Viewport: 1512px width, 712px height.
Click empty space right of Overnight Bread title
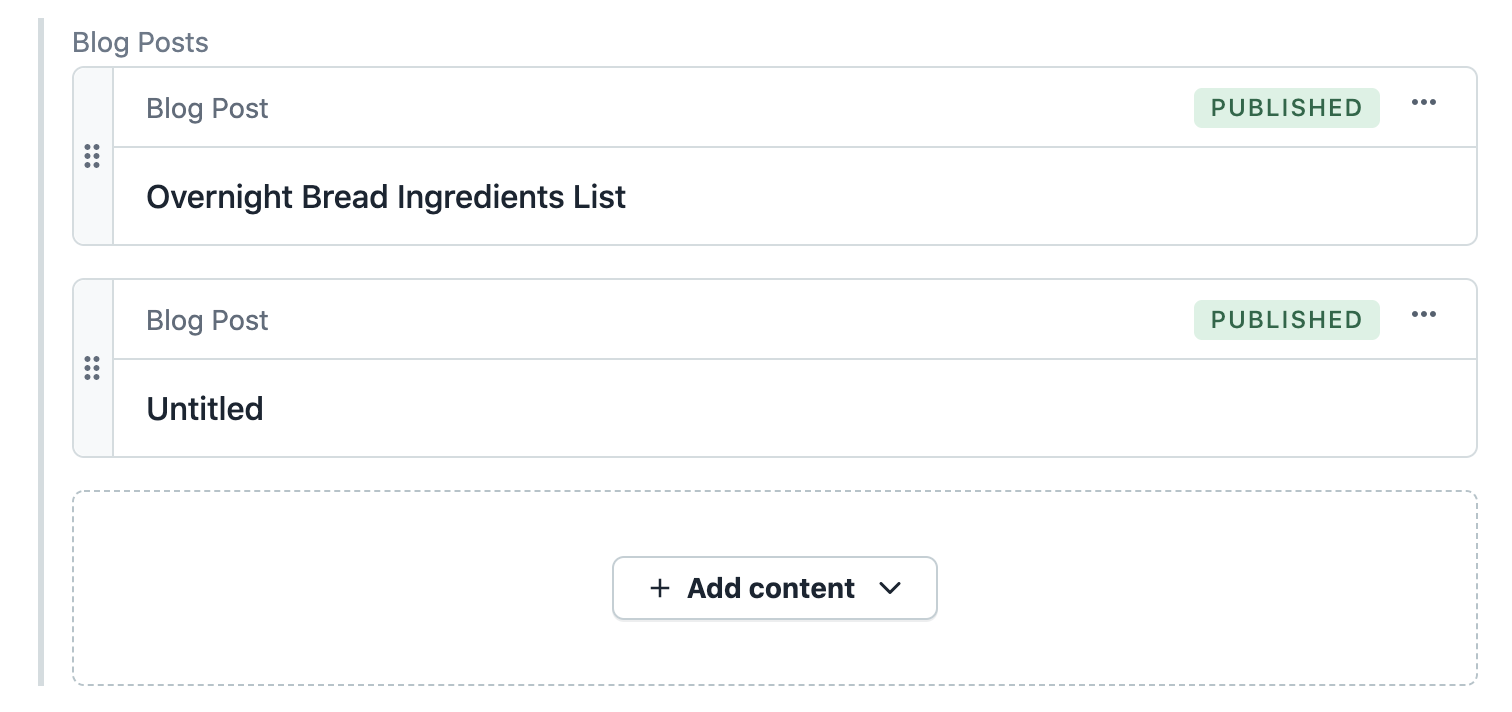click(x=1000, y=197)
